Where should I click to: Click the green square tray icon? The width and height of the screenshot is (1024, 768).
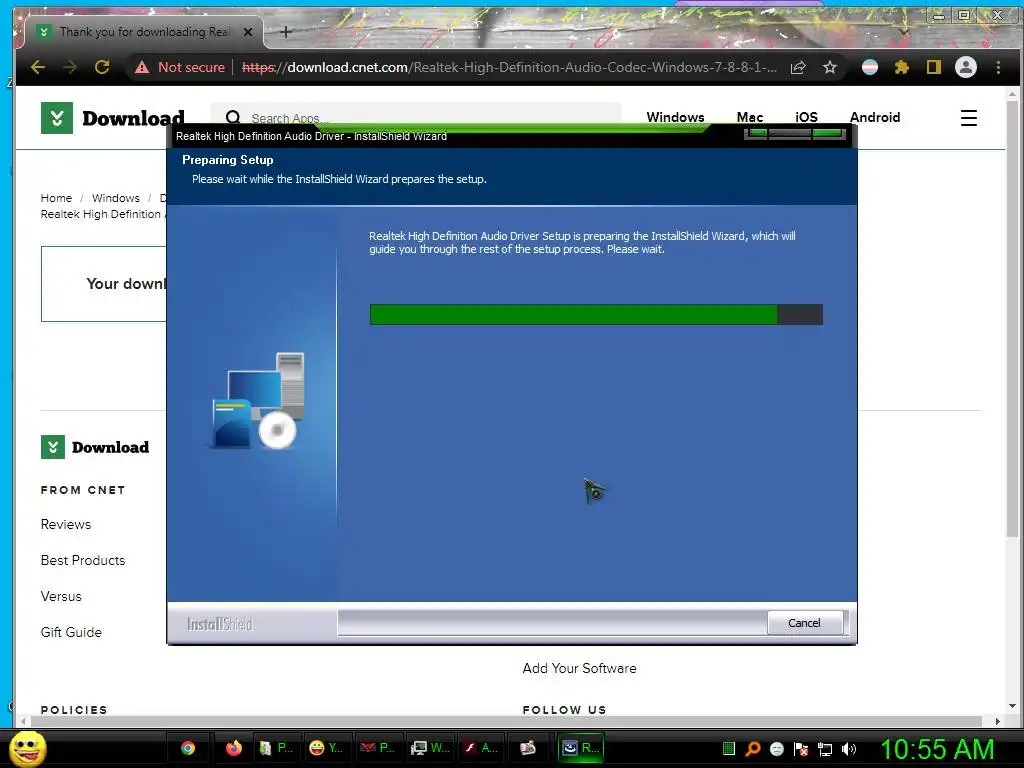729,749
